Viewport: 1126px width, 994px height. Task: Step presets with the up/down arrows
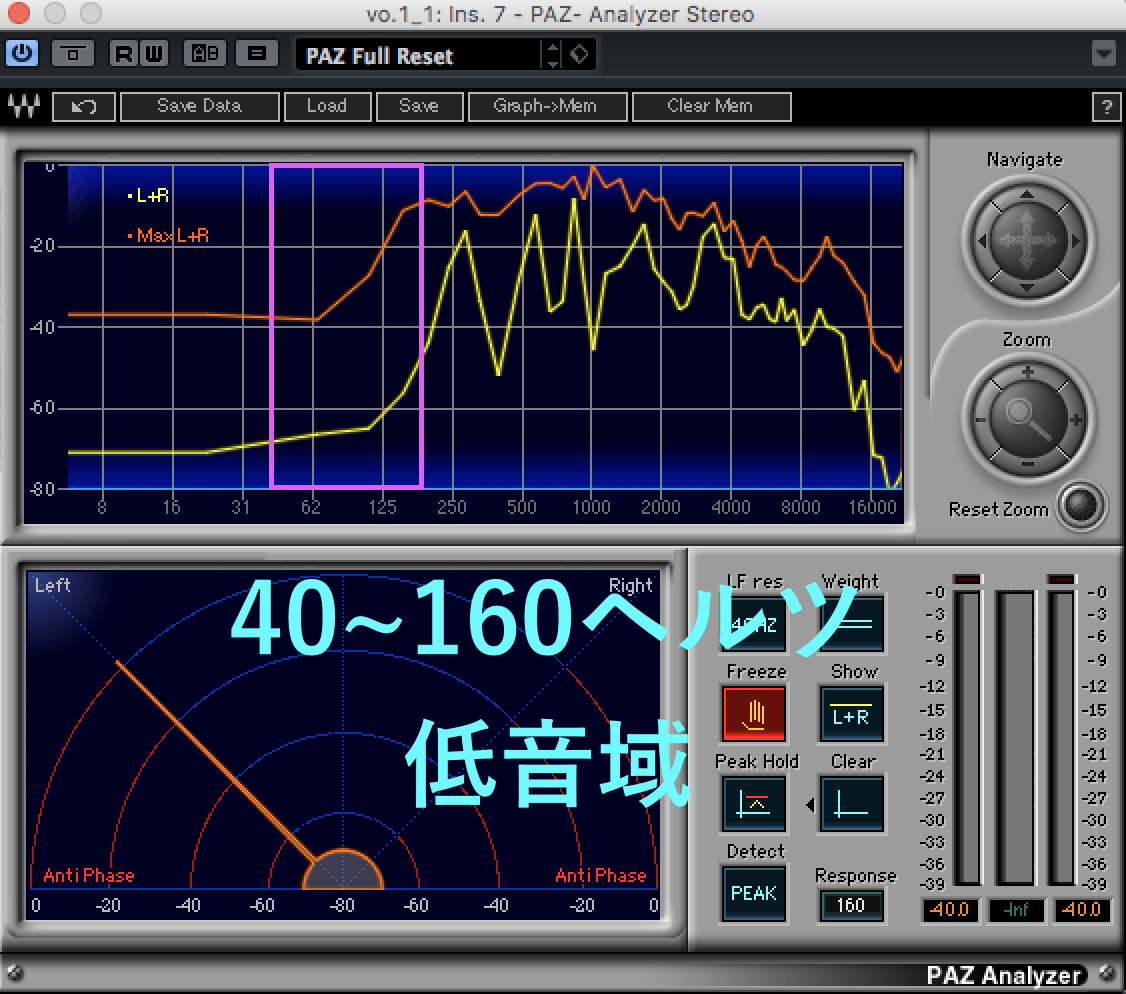tap(552, 55)
